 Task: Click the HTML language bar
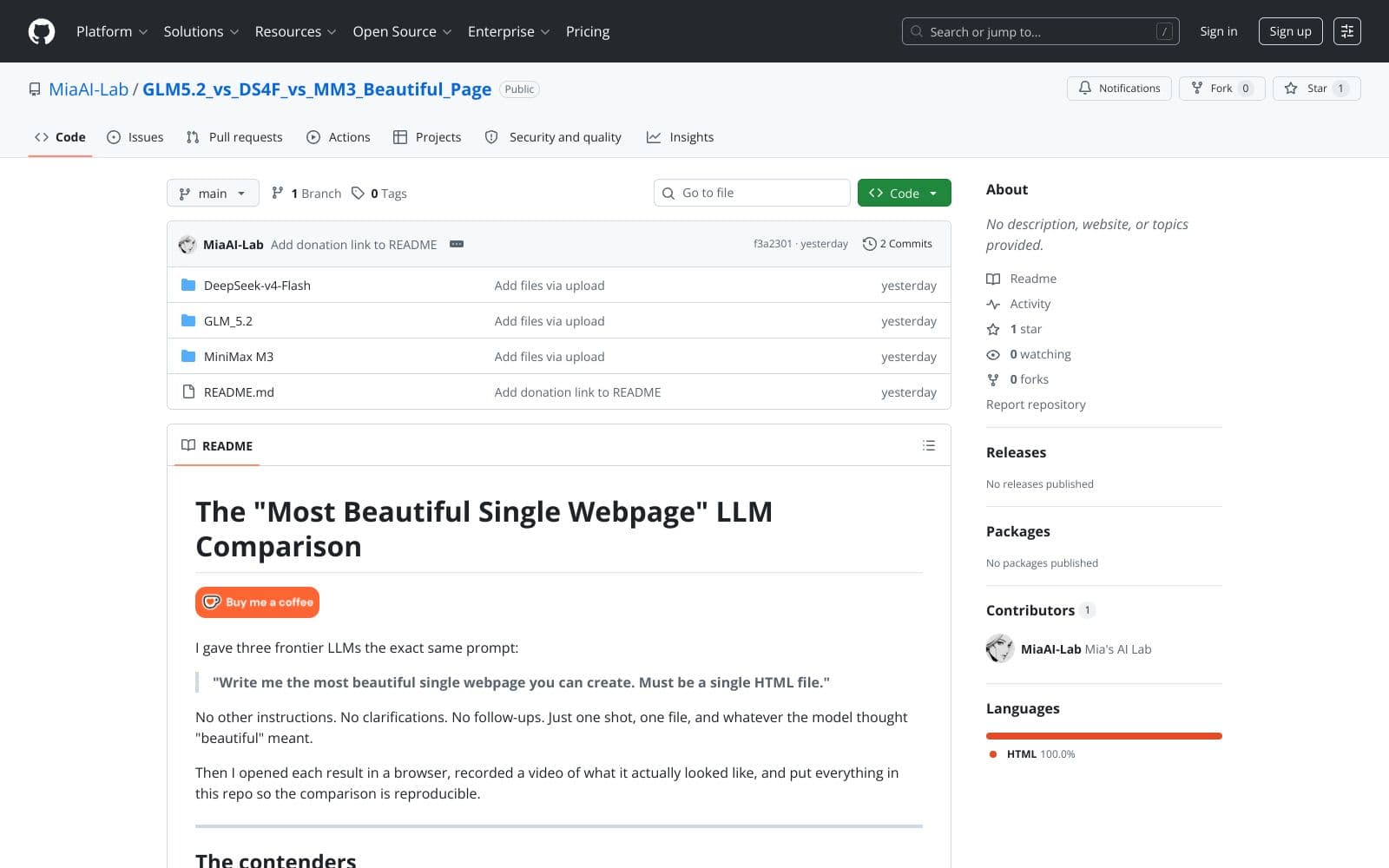(x=1103, y=736)
